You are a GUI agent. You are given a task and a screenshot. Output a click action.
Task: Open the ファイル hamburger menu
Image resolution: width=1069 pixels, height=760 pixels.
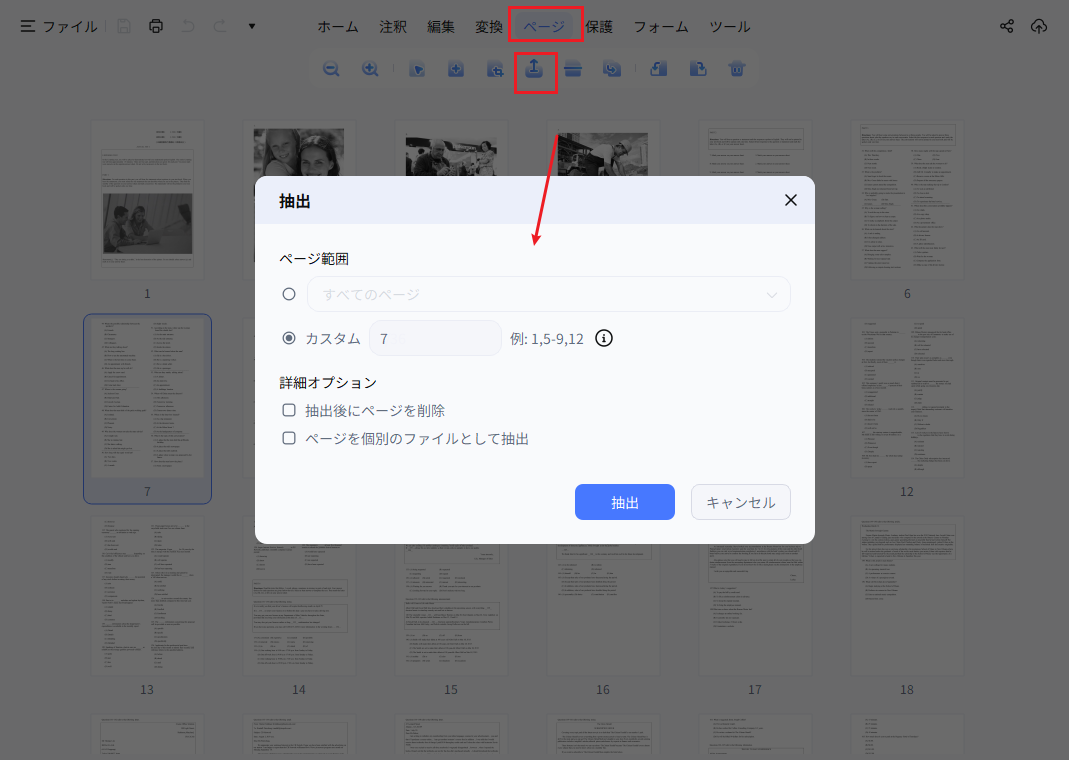(59, 27)
